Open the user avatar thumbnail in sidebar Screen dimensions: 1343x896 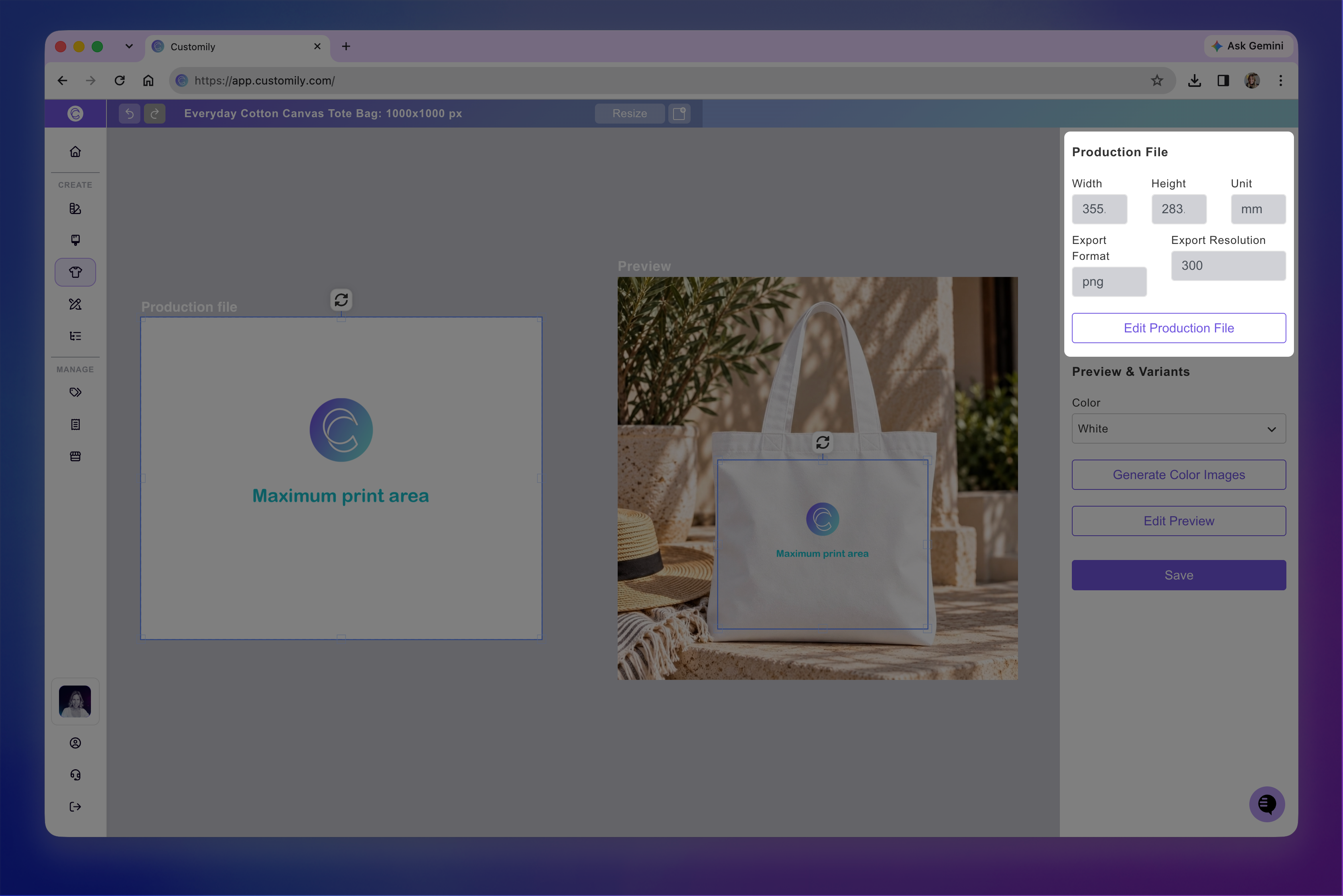click(x=75, y=701)
